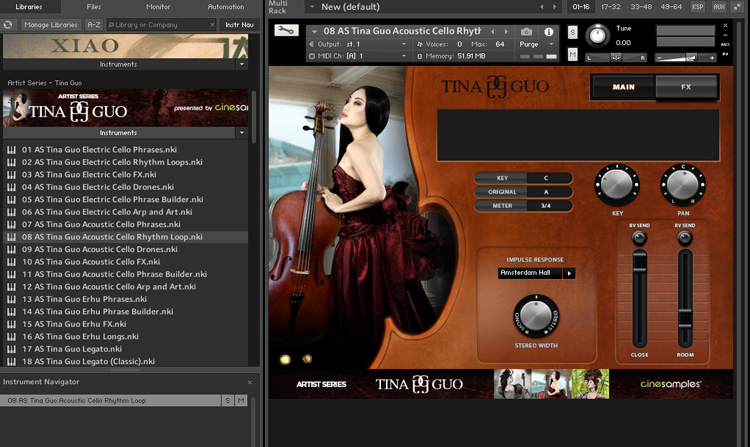The width and height of the screenshot is (750, 447).
Task: Refresh libraries with the circular arrows icon
Action: coord(8,24)
